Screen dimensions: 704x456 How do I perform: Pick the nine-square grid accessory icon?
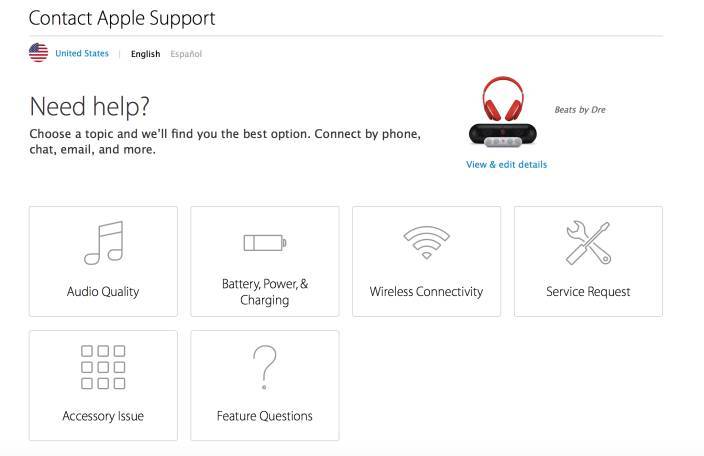[103, 367]
